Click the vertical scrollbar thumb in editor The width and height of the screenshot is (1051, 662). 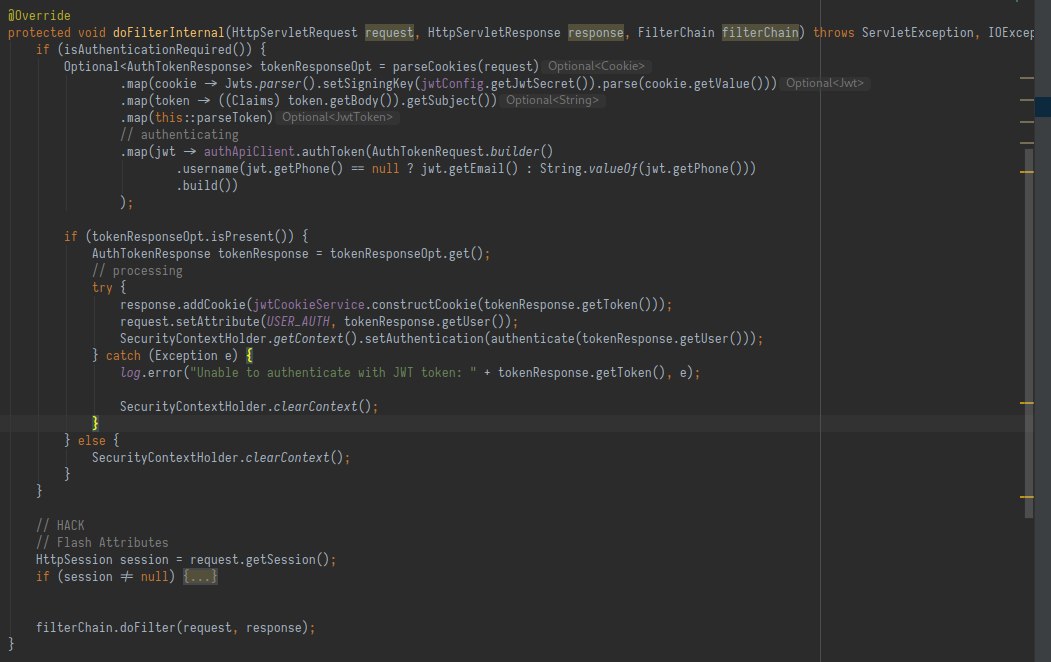pyautogui.click(x=1029, y=333)
